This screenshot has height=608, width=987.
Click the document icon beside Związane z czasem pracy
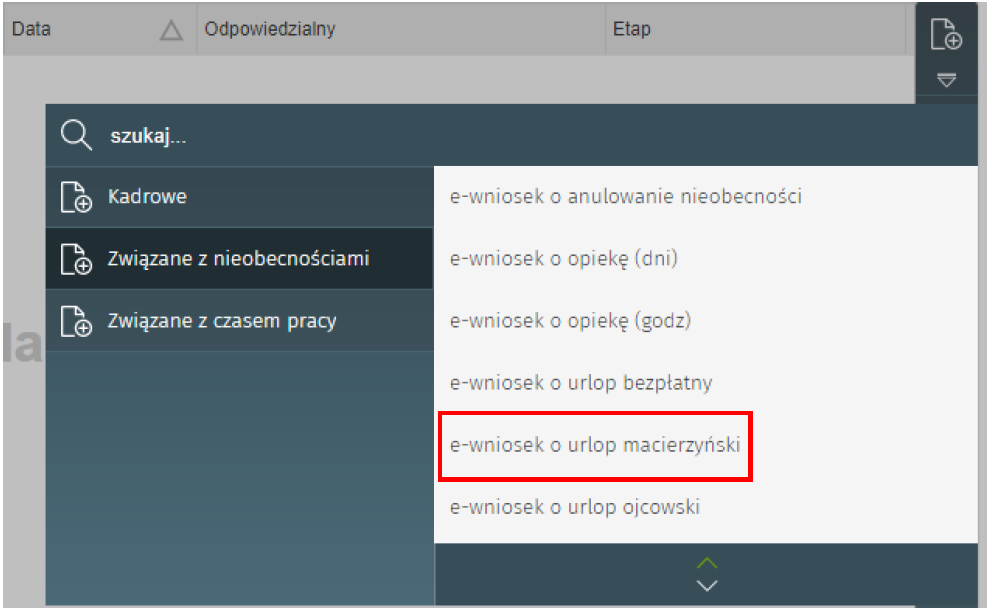tap(76, 322)
